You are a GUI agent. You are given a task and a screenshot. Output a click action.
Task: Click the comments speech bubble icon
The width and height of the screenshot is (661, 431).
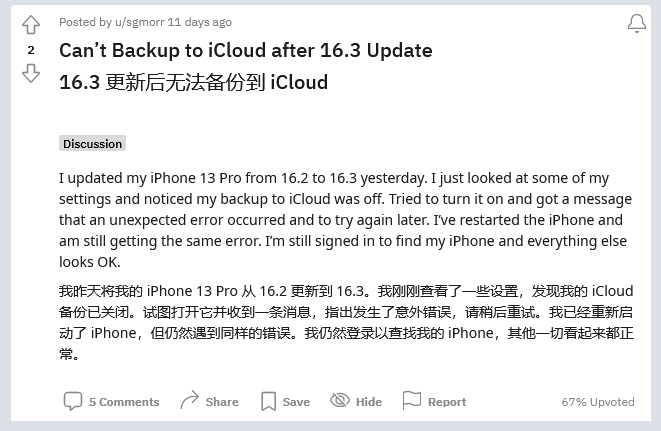click(x=73, y=401)
